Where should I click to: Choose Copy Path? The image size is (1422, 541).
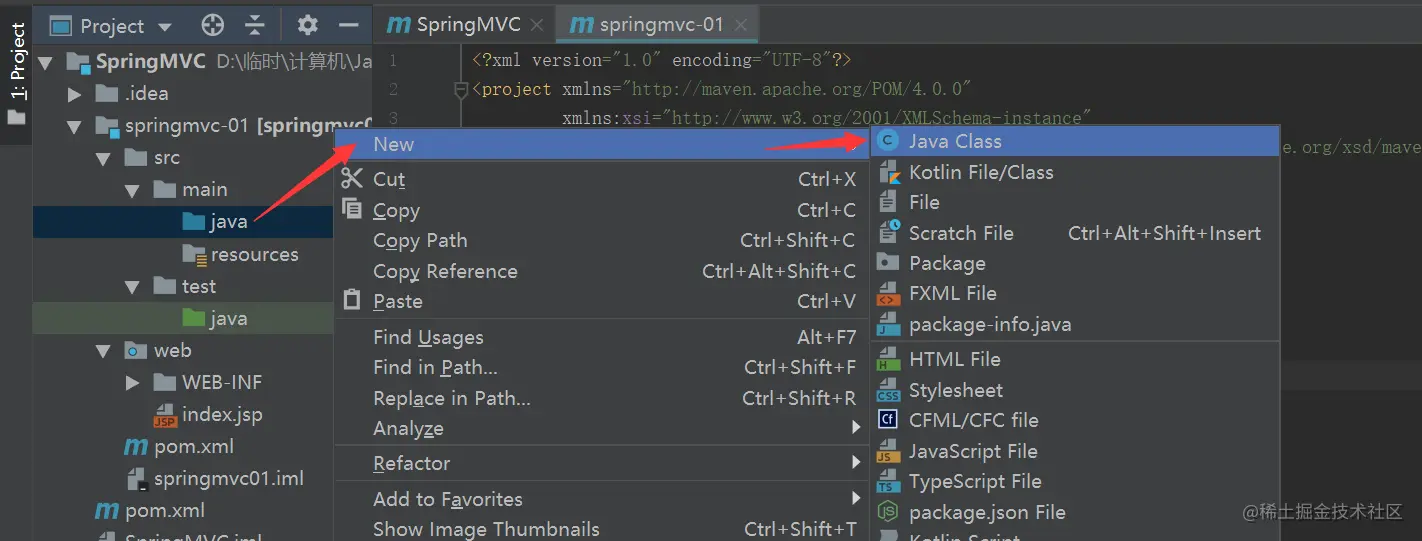[x=603, y=240]
